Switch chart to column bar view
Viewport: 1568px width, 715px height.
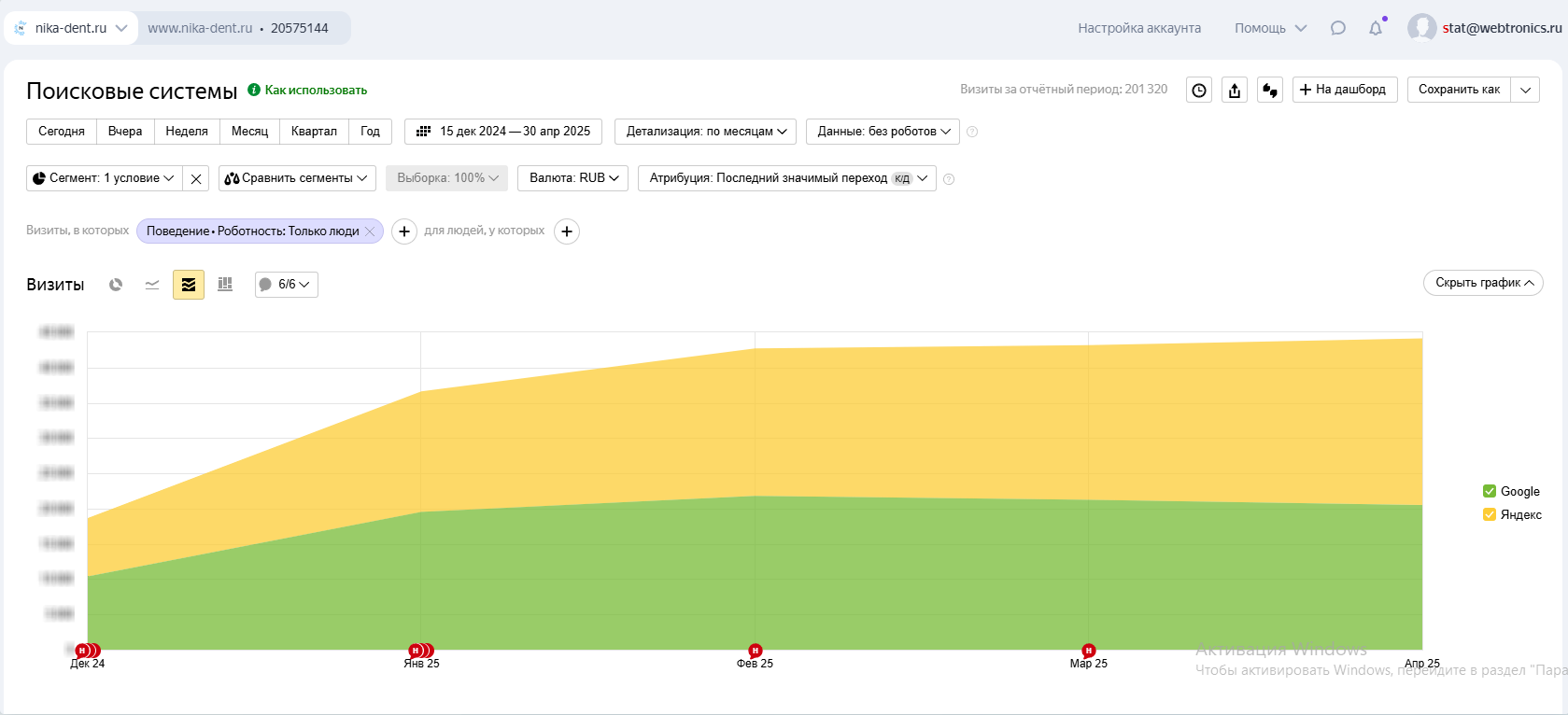[225, 285]
